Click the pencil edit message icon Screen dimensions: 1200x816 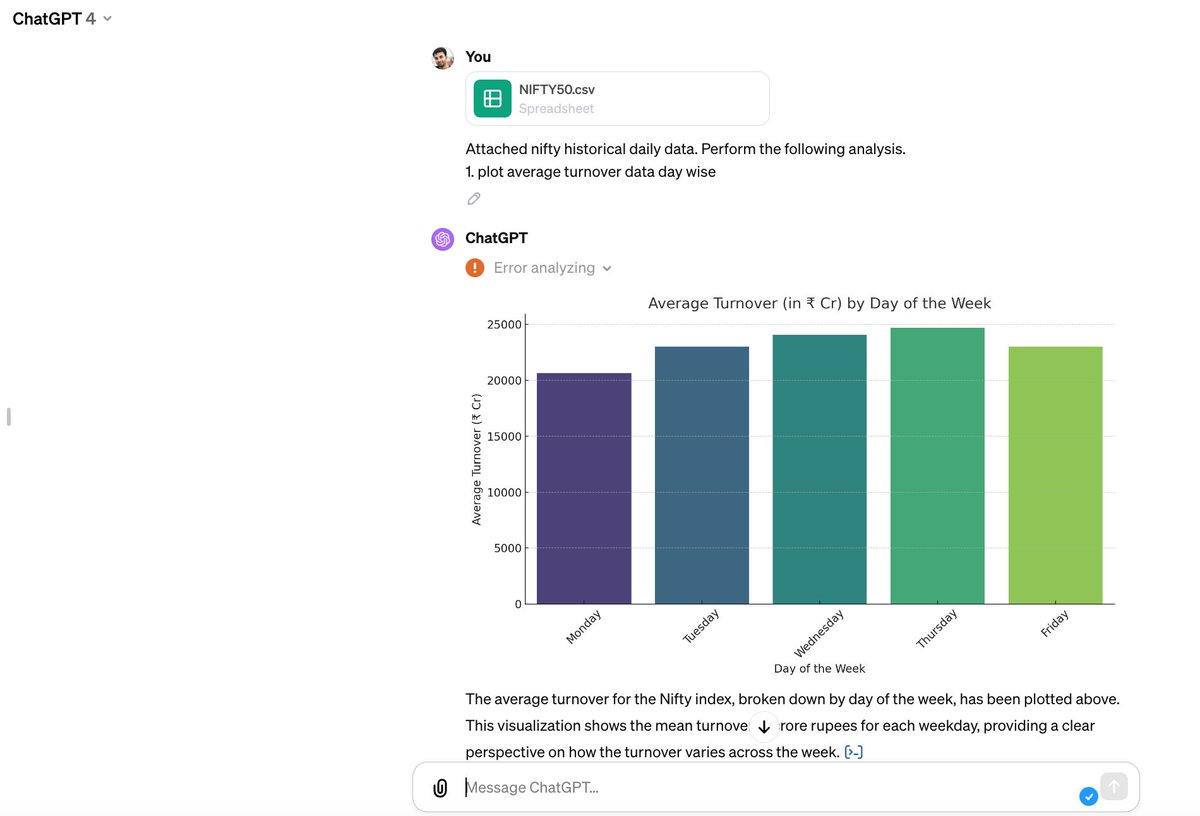pyautogui.click(x=474, y=198)
